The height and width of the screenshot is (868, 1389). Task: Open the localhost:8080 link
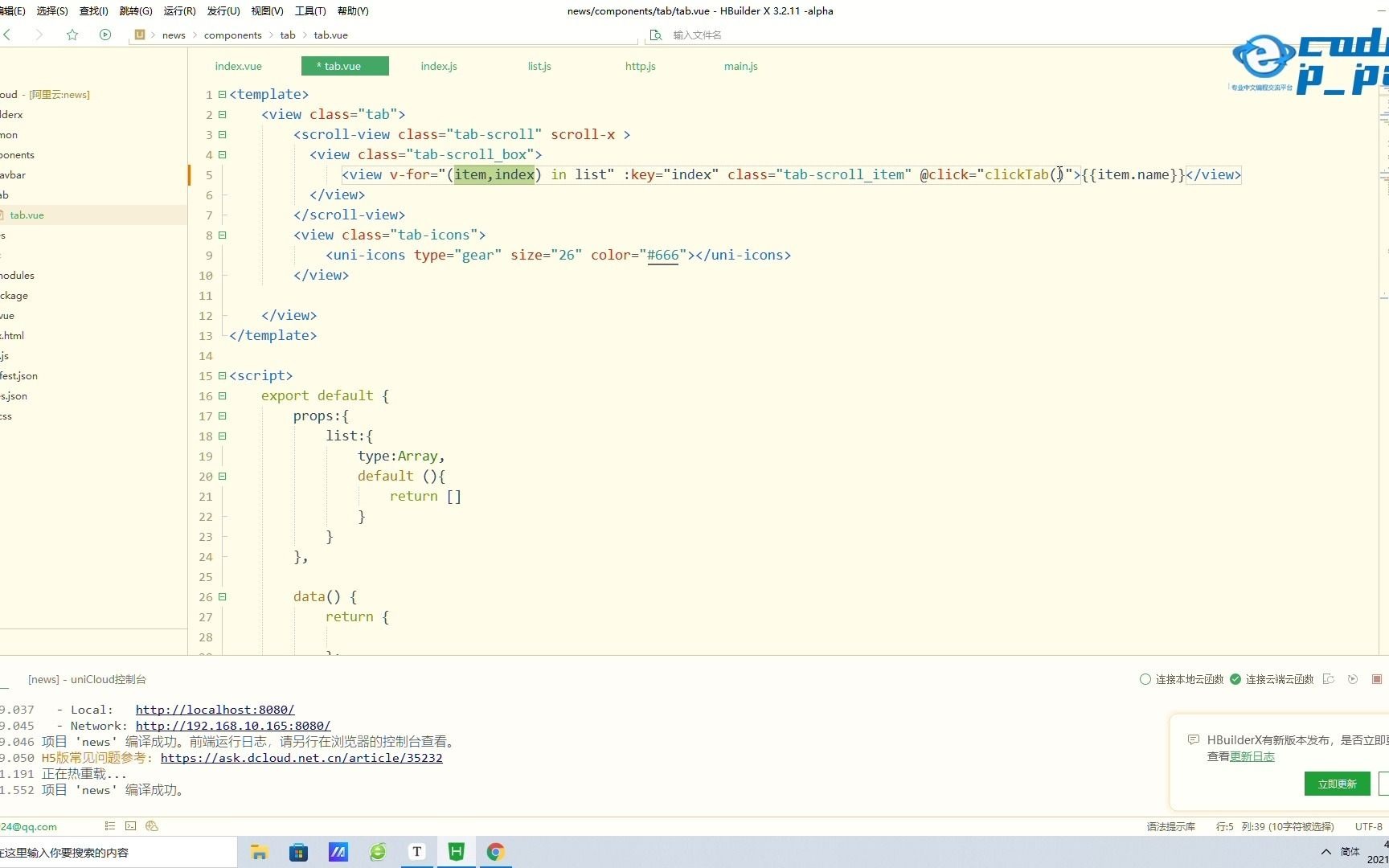[x=215, y=710]
